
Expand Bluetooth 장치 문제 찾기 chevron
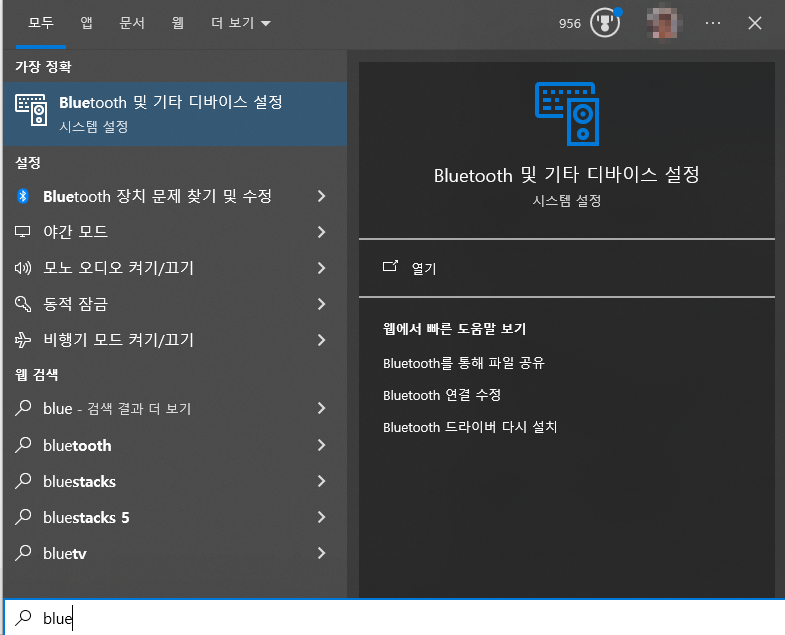(x=321, y=196)
